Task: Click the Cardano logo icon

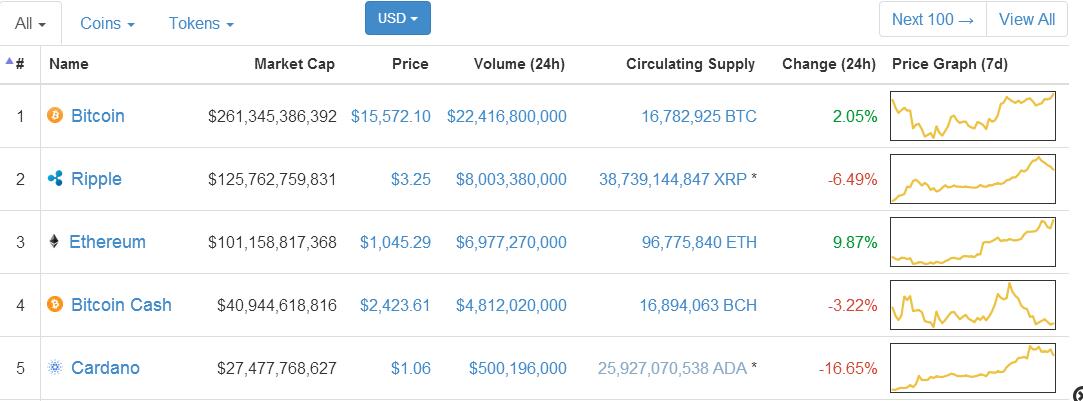Action: click(55, 368)
